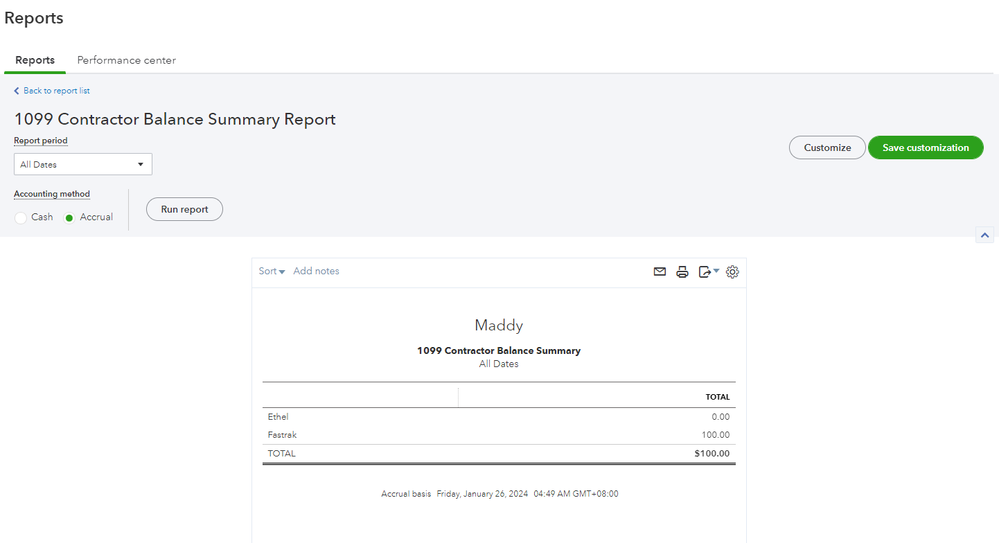The image size is (999, 543).
Task: Switch to the Reports tab
Action: point(35,60)
